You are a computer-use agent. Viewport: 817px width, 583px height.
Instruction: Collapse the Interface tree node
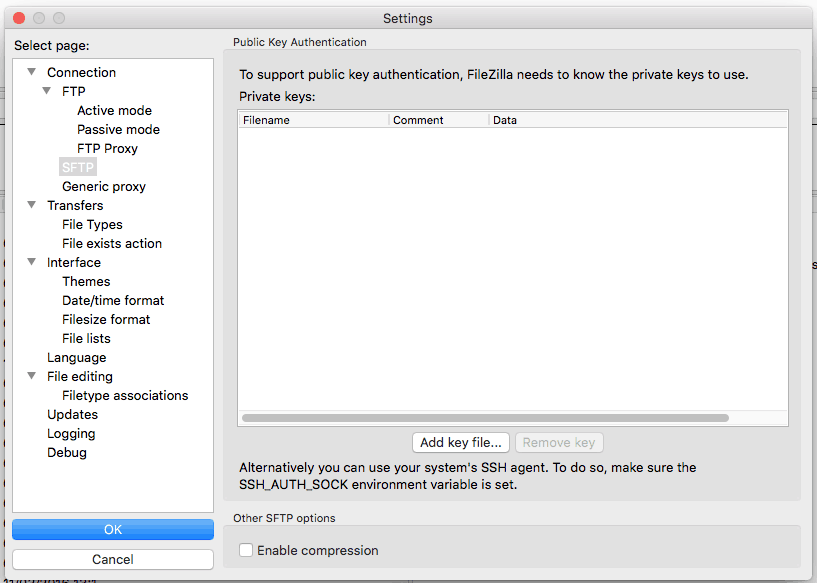coord(32,262)
